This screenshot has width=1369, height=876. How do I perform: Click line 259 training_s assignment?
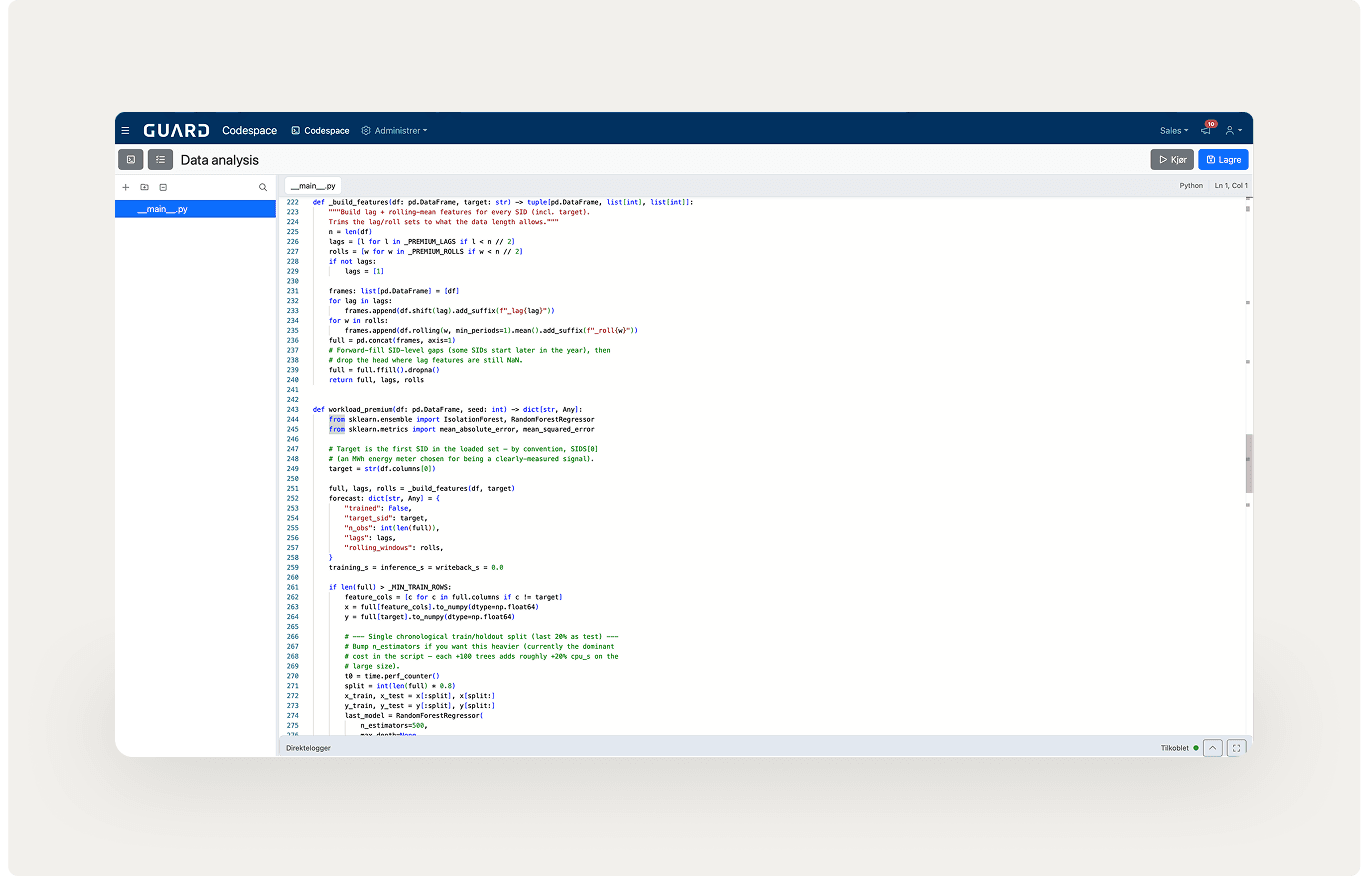point(416,567)
